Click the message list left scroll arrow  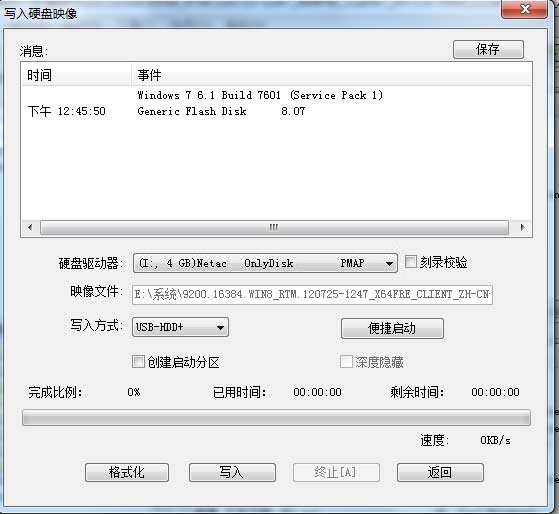coord(30,227)
